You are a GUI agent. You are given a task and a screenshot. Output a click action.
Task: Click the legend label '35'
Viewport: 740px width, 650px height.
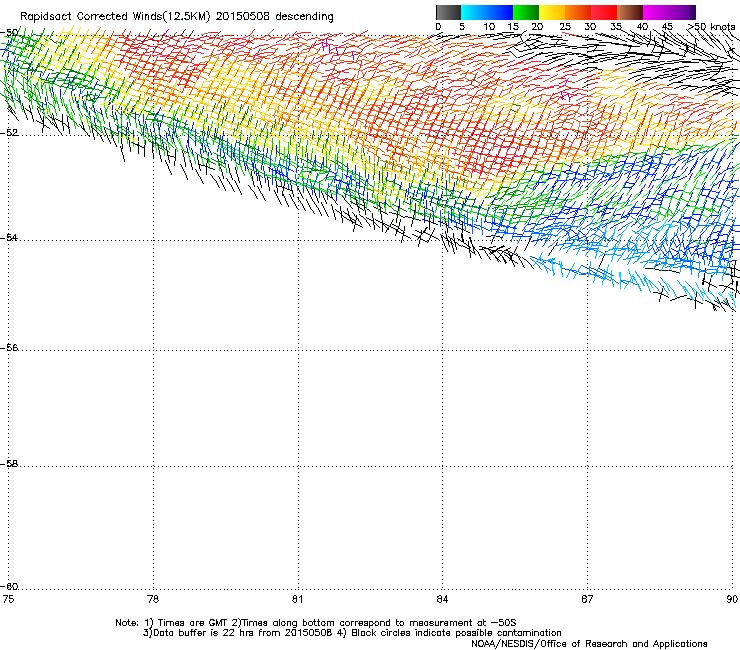pos(616,27)
